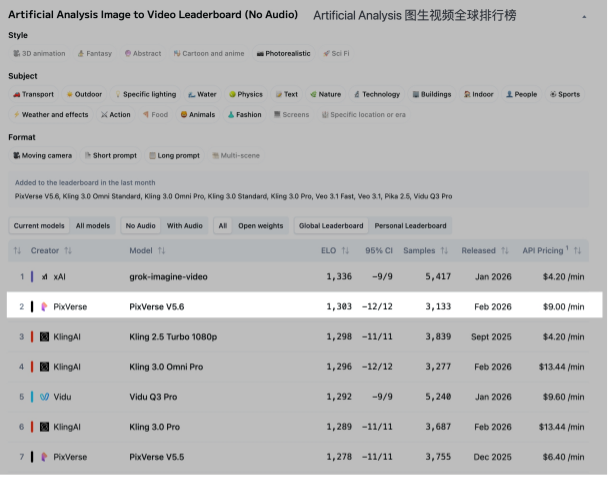The width and height of the screenshot is (611, 479).
Task: Click the Vidu logo icon in row 5
Action: pos(44,396)
